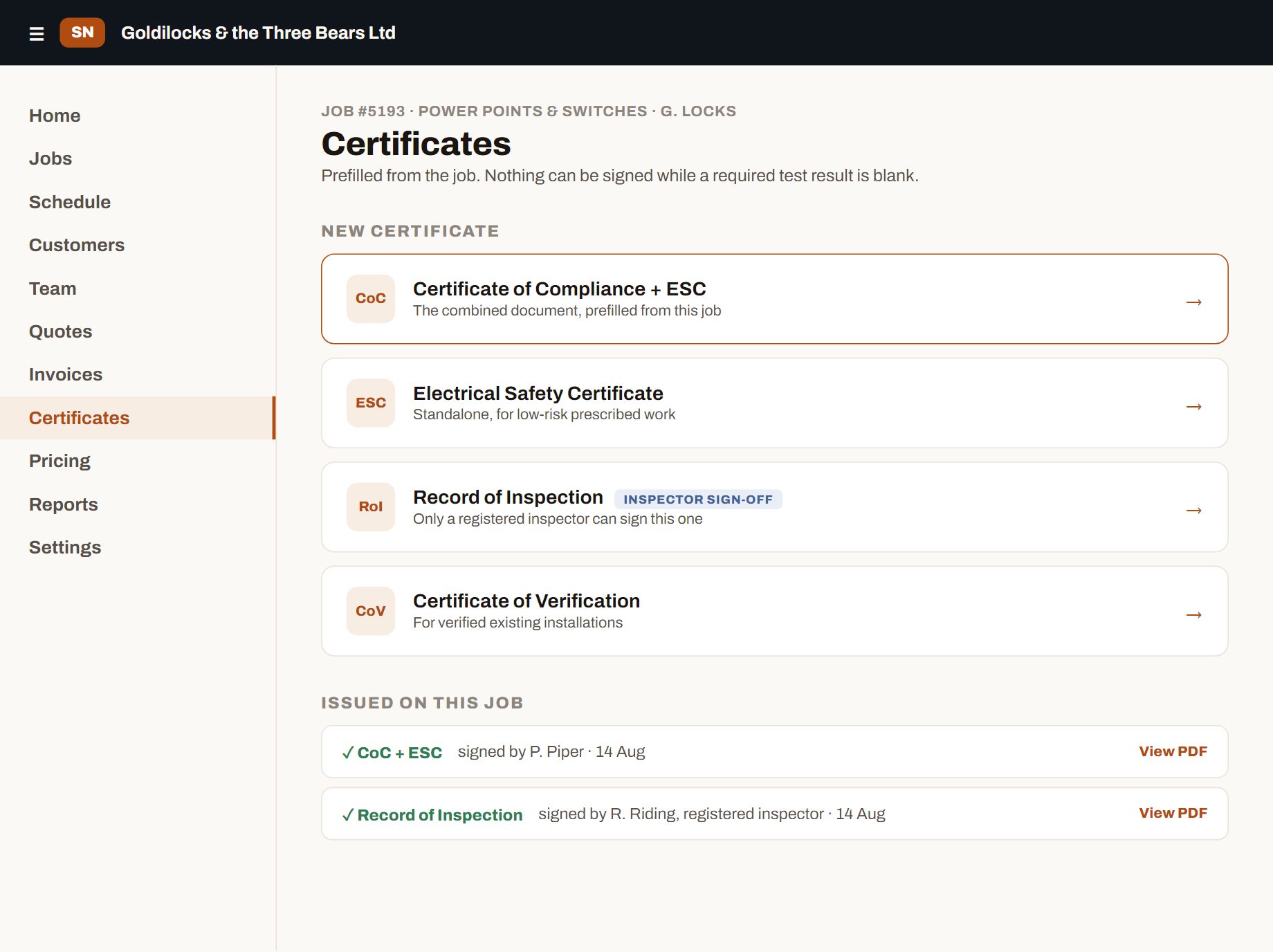1273x952 pixels.
Task: Click the CoC badge icon
Action: point(371,299)
